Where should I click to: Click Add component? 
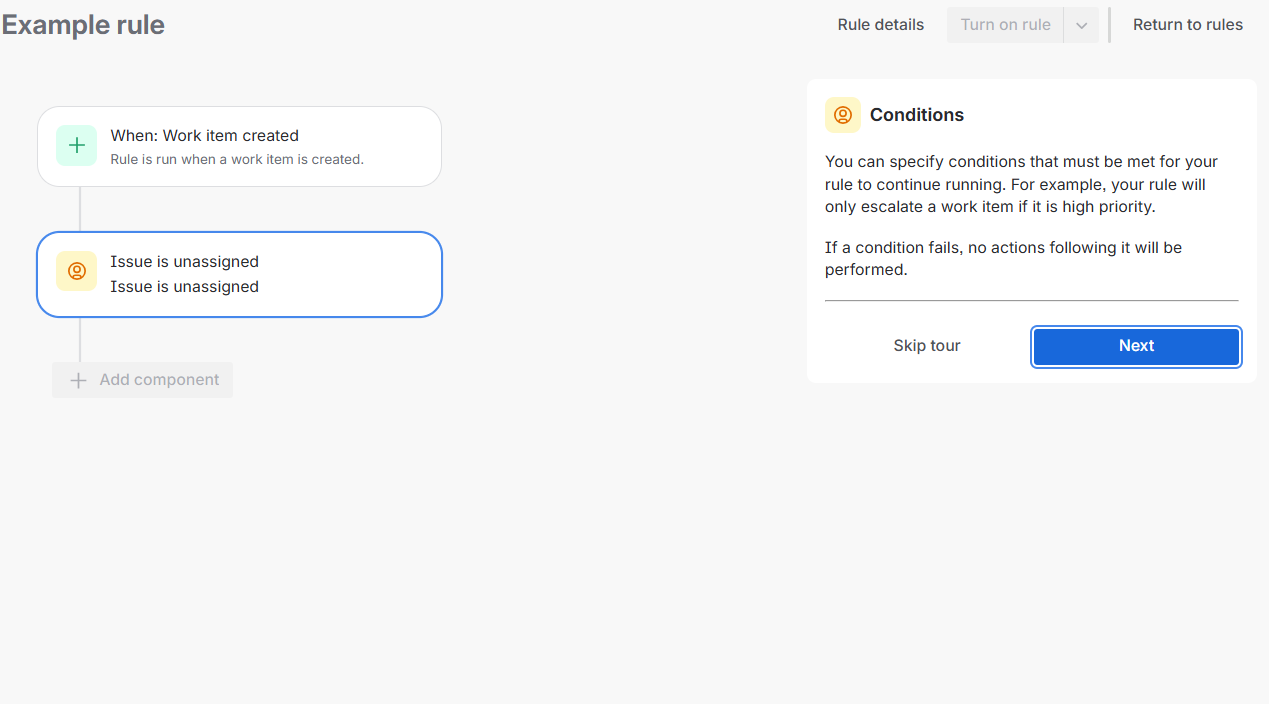[x=142, y=380]
